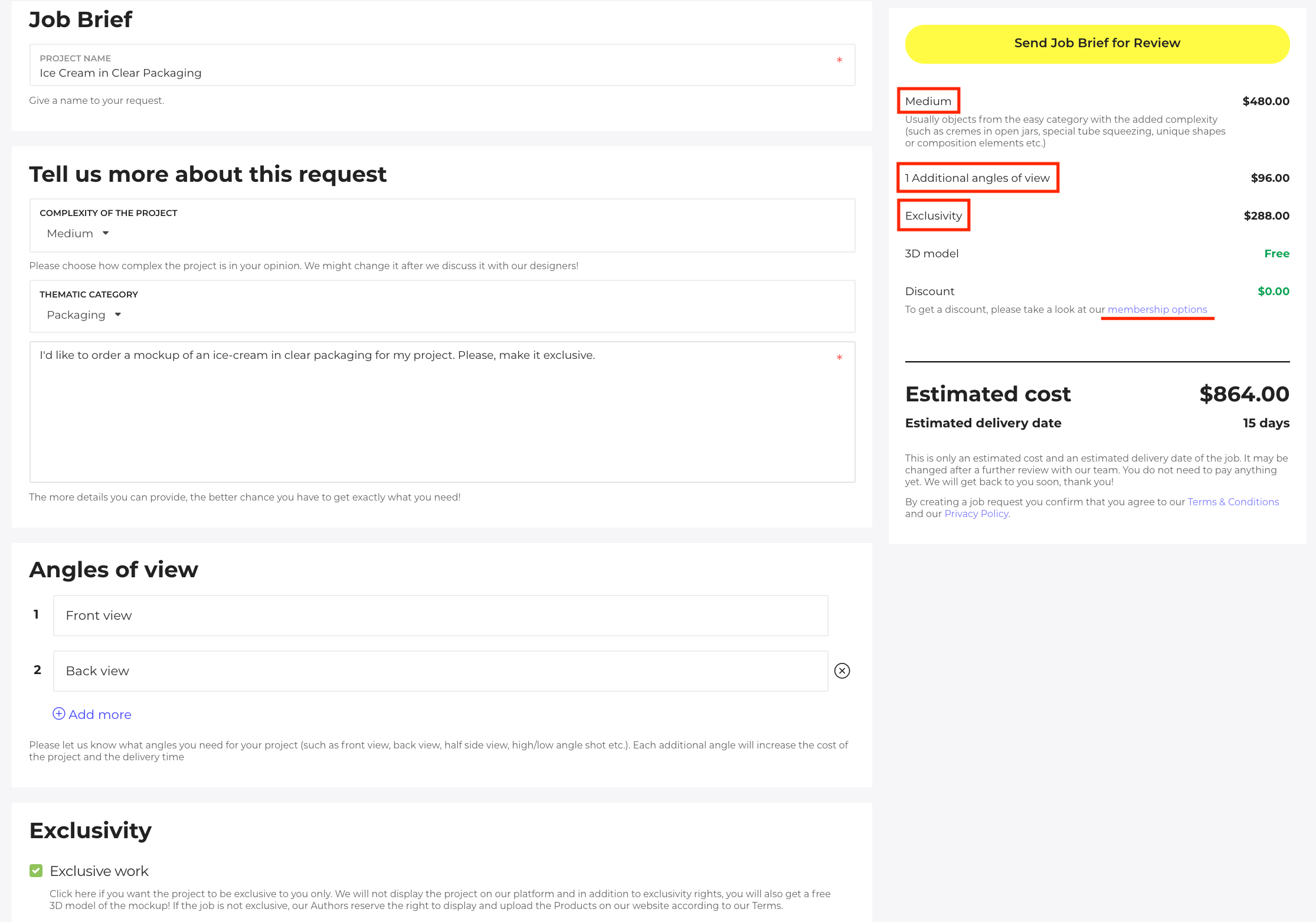Click the plus icon next to Add more
Image resolution: width=1316 pixels, height=922 pixels.
click(59, 714)
